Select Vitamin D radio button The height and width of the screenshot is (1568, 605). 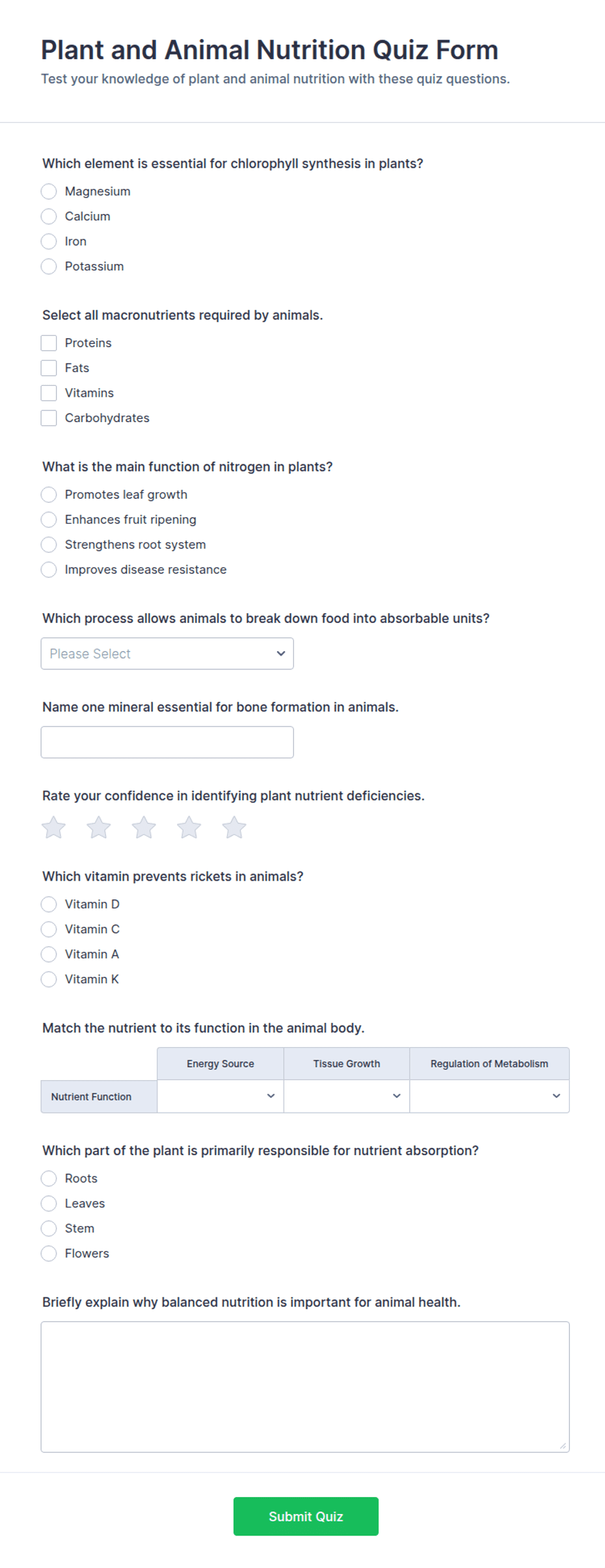49,904
